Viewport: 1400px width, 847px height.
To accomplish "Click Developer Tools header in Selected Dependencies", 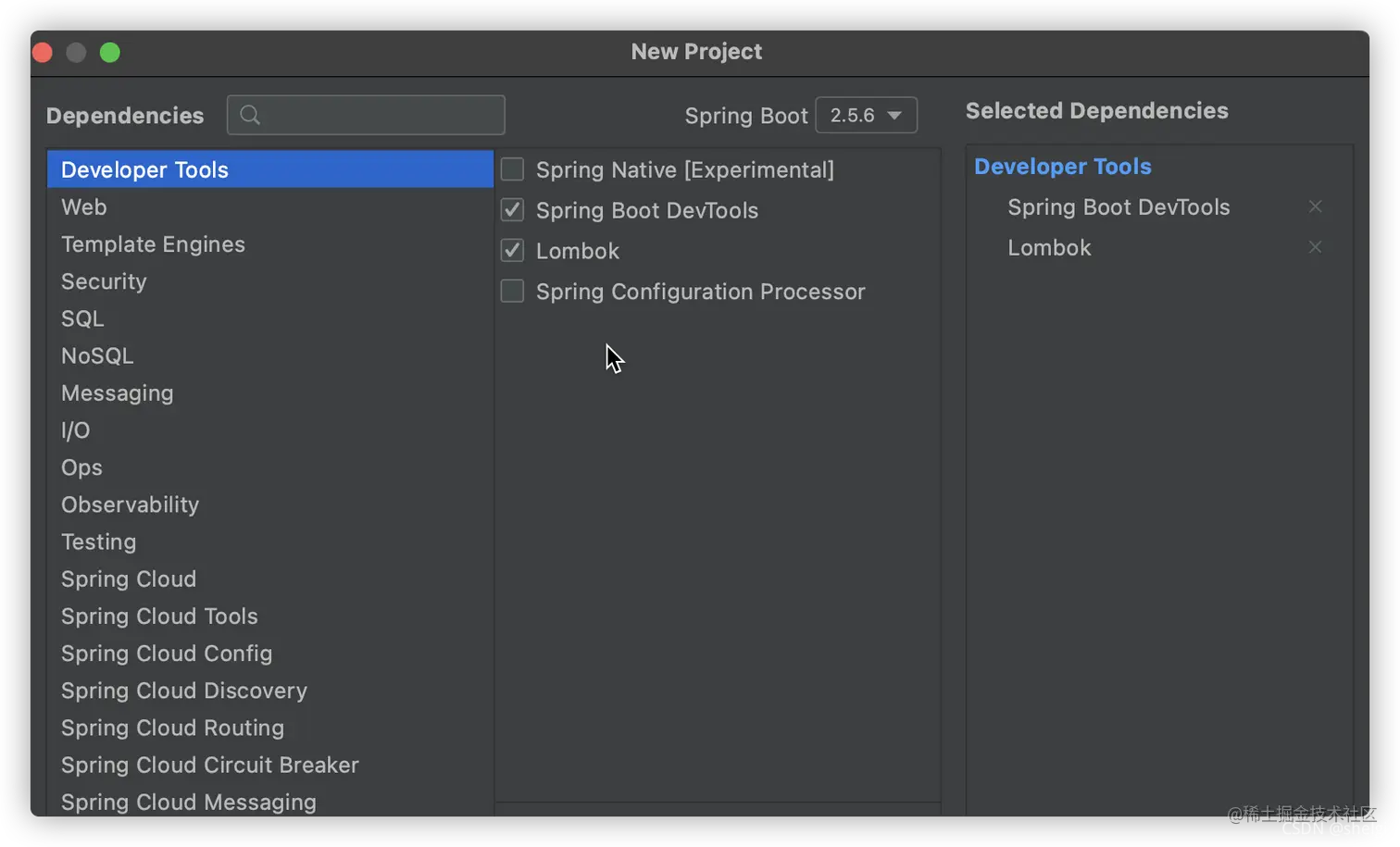I will 1062,167.
